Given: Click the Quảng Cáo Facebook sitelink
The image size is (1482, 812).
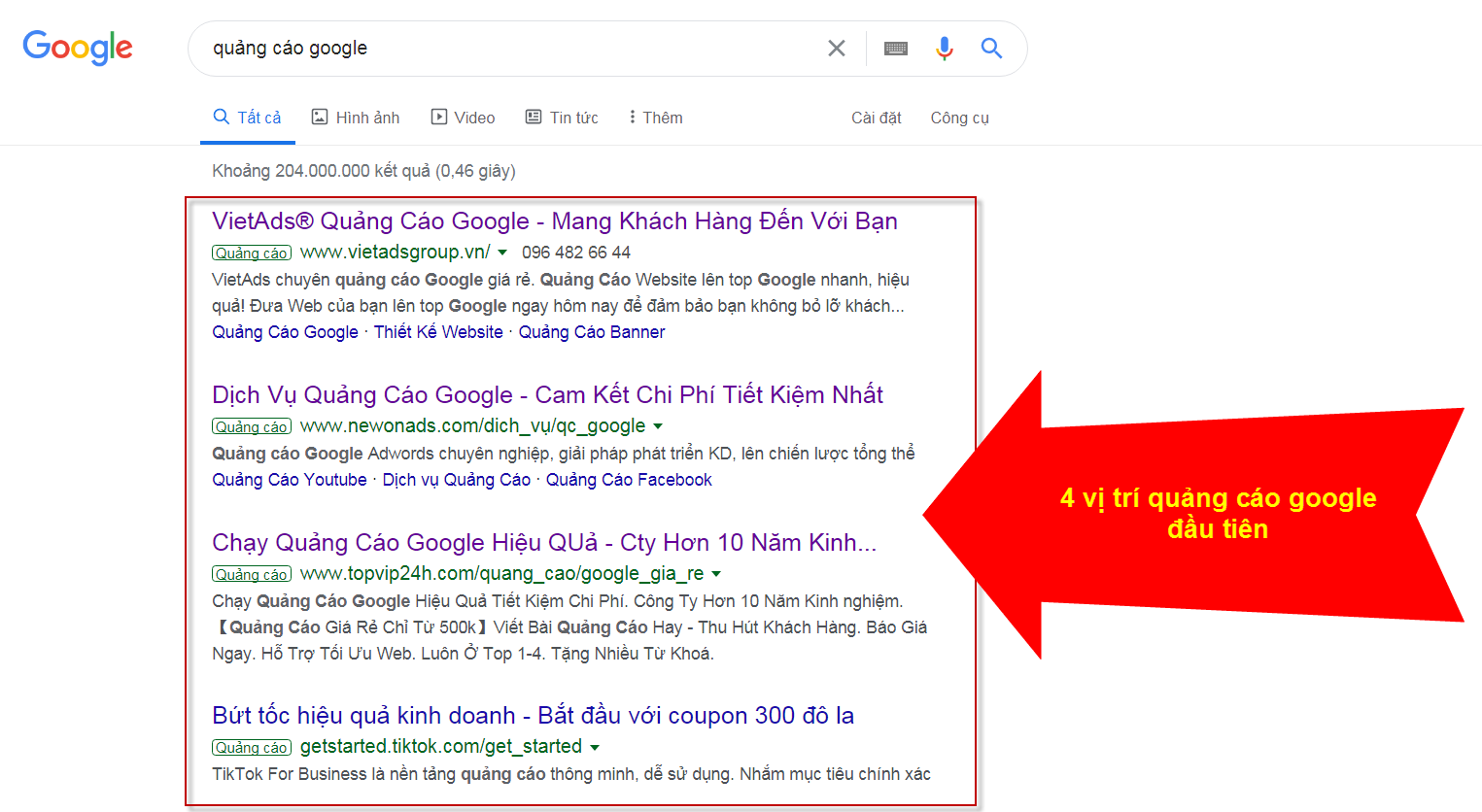Looking at the screenshot, I should (628, 479).
